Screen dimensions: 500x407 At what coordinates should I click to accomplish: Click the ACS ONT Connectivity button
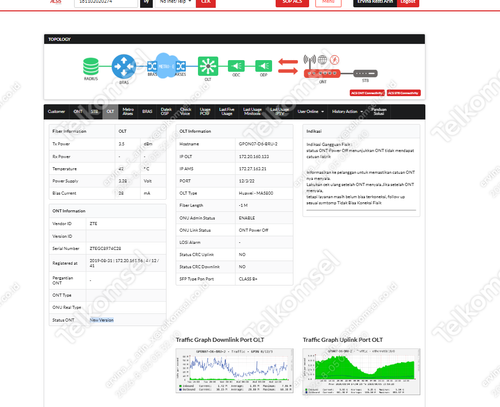pyautogui.click(x=367, y=93)
